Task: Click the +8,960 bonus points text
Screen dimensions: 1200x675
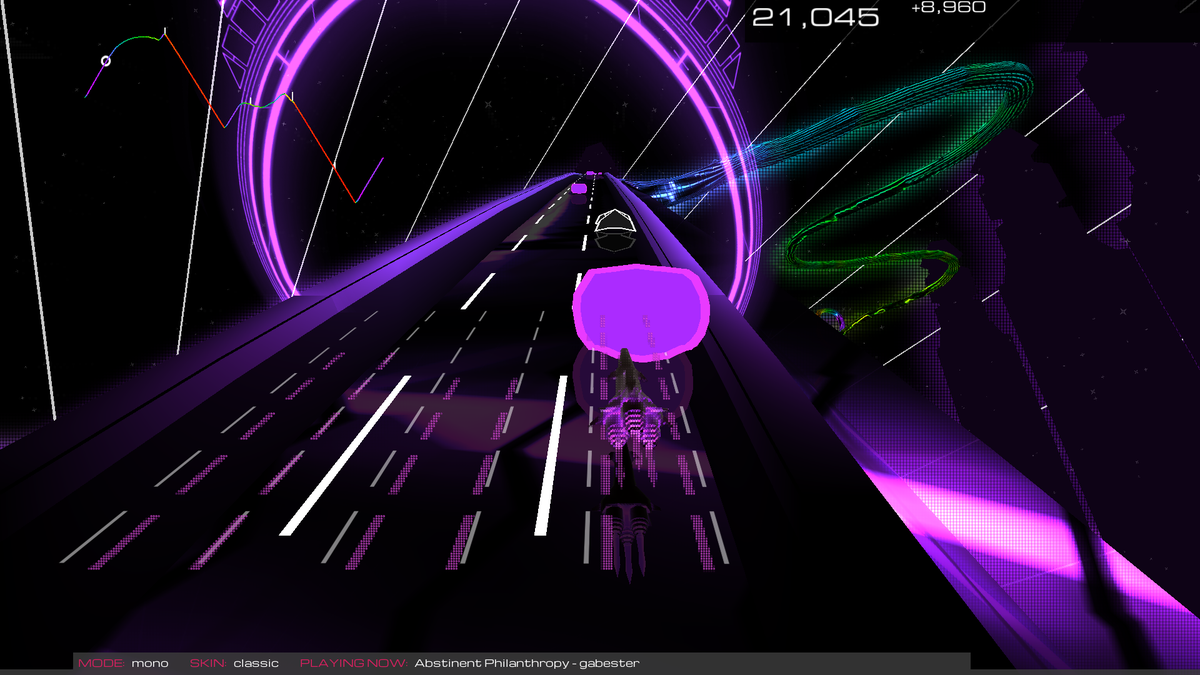Action: point(948,8)
